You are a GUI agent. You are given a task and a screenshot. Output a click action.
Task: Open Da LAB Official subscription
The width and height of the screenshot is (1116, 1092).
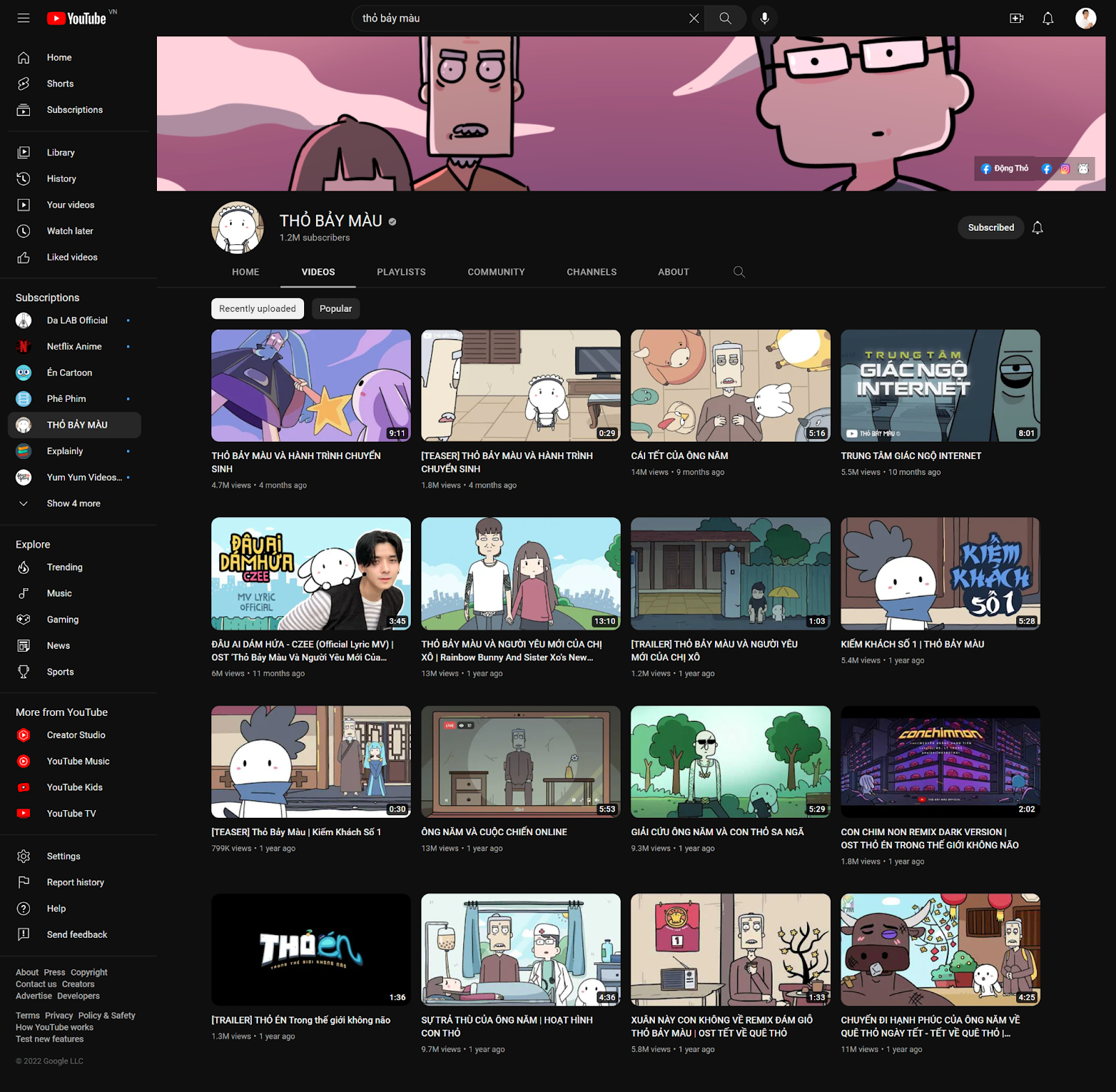74,320
